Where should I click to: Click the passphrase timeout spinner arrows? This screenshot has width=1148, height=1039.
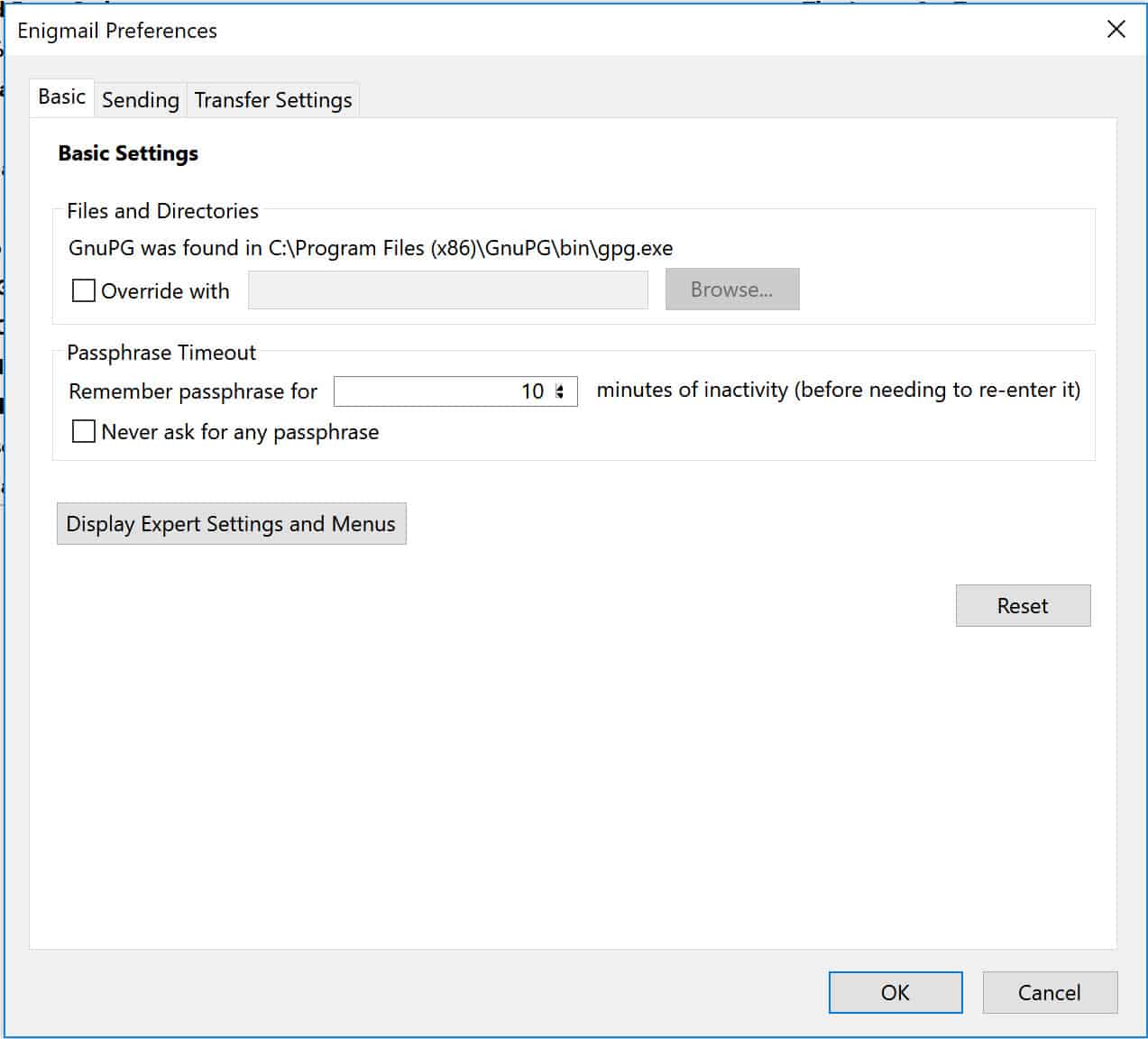tap(560, 391)
